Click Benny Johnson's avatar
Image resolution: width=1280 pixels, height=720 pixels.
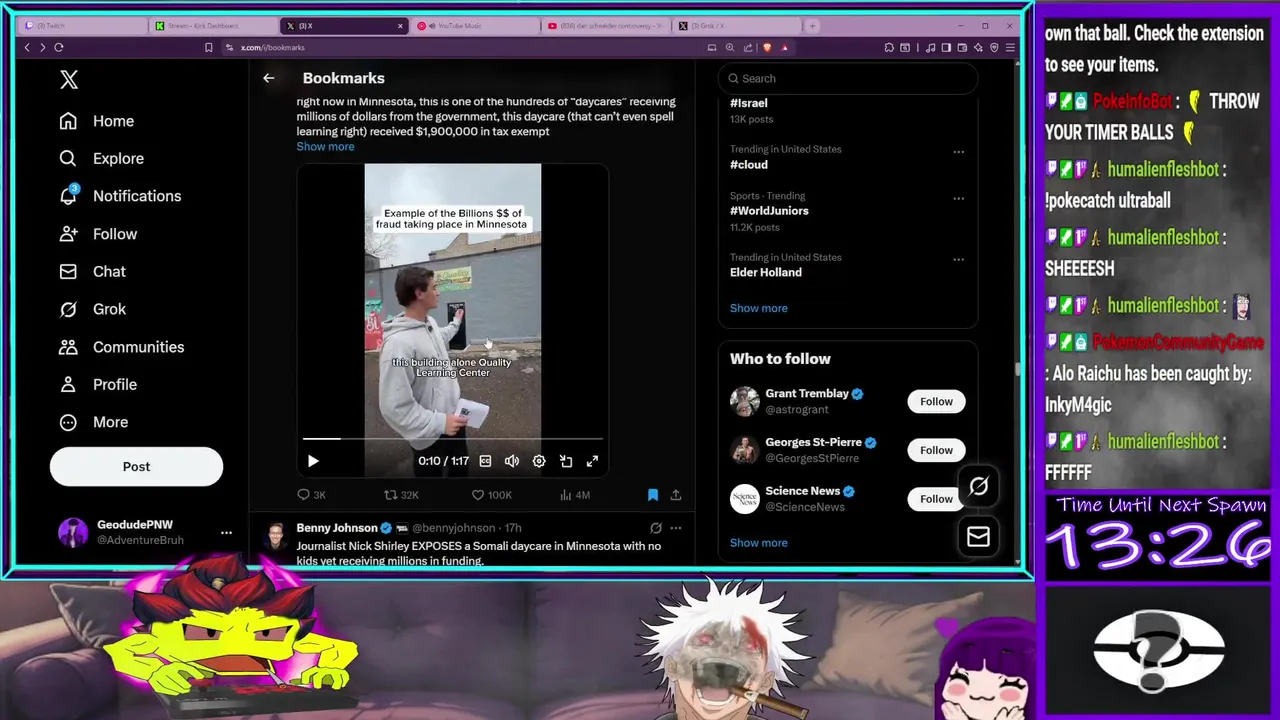tap(275, 536)
